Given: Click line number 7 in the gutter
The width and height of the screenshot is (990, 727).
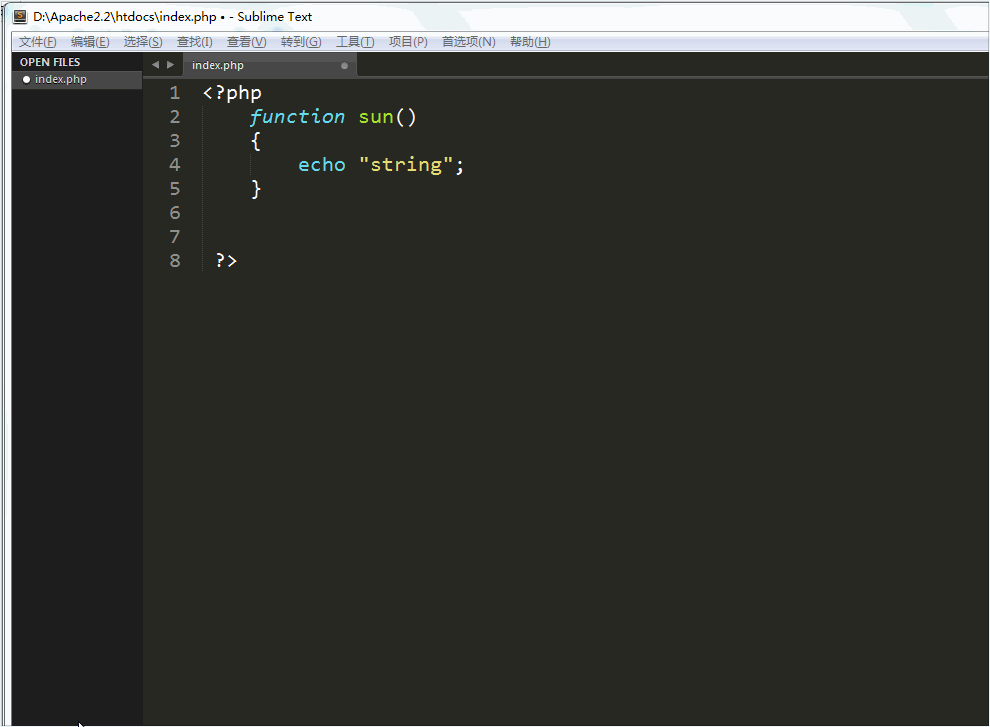Looking at the screenshot, I should [x=175, y=237].
